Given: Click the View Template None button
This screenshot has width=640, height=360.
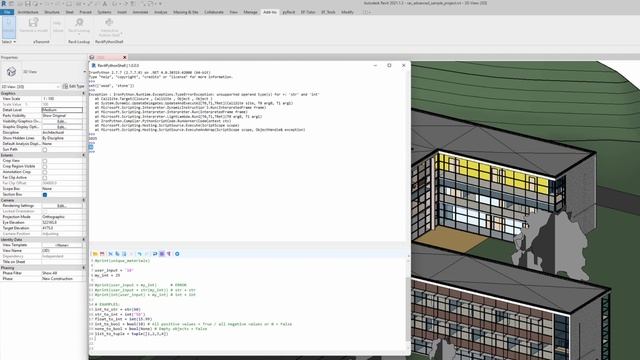Looking at the screenshot, I should coord(62,245).
